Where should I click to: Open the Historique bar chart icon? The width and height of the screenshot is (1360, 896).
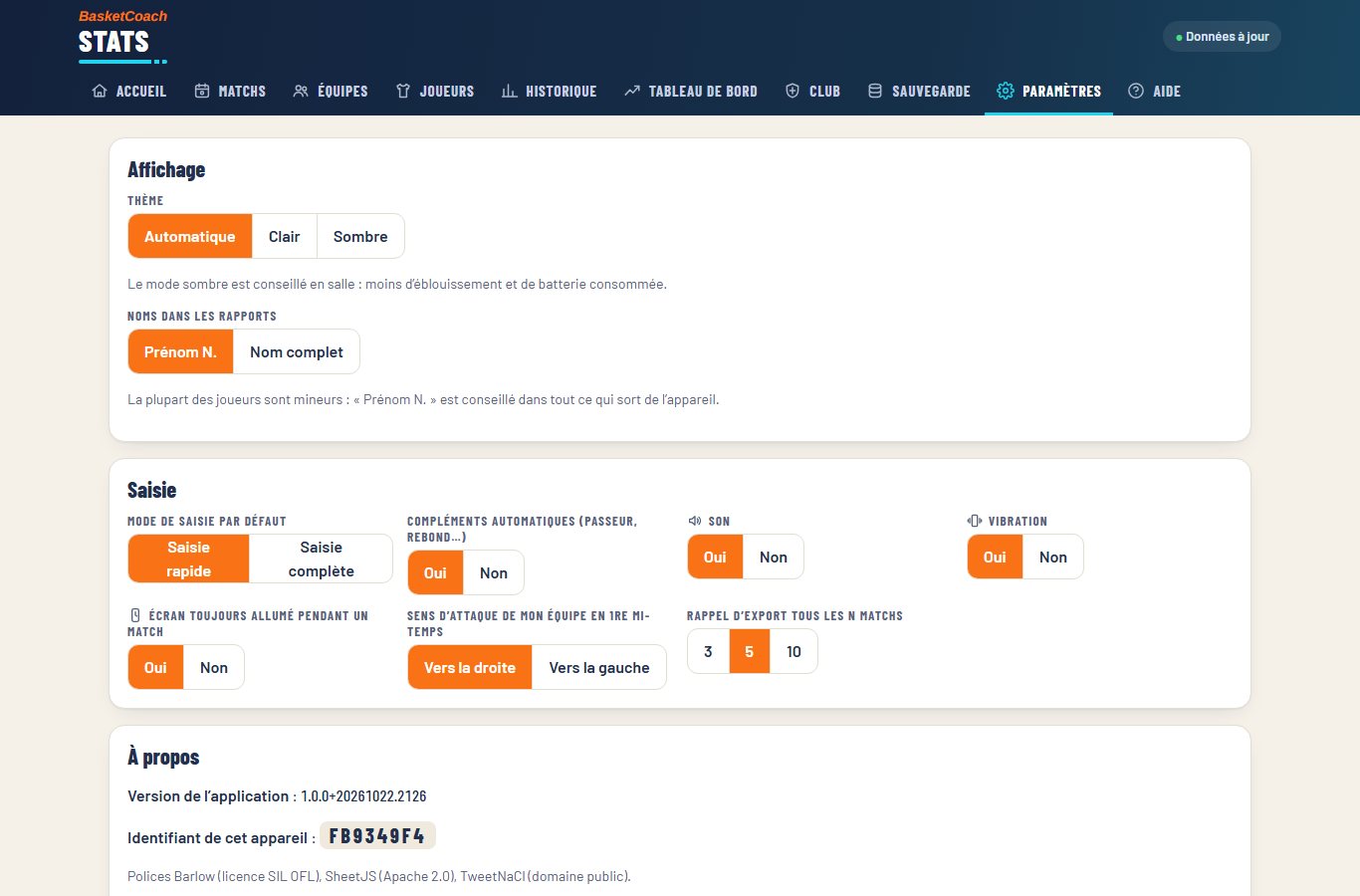click(509, 91)
